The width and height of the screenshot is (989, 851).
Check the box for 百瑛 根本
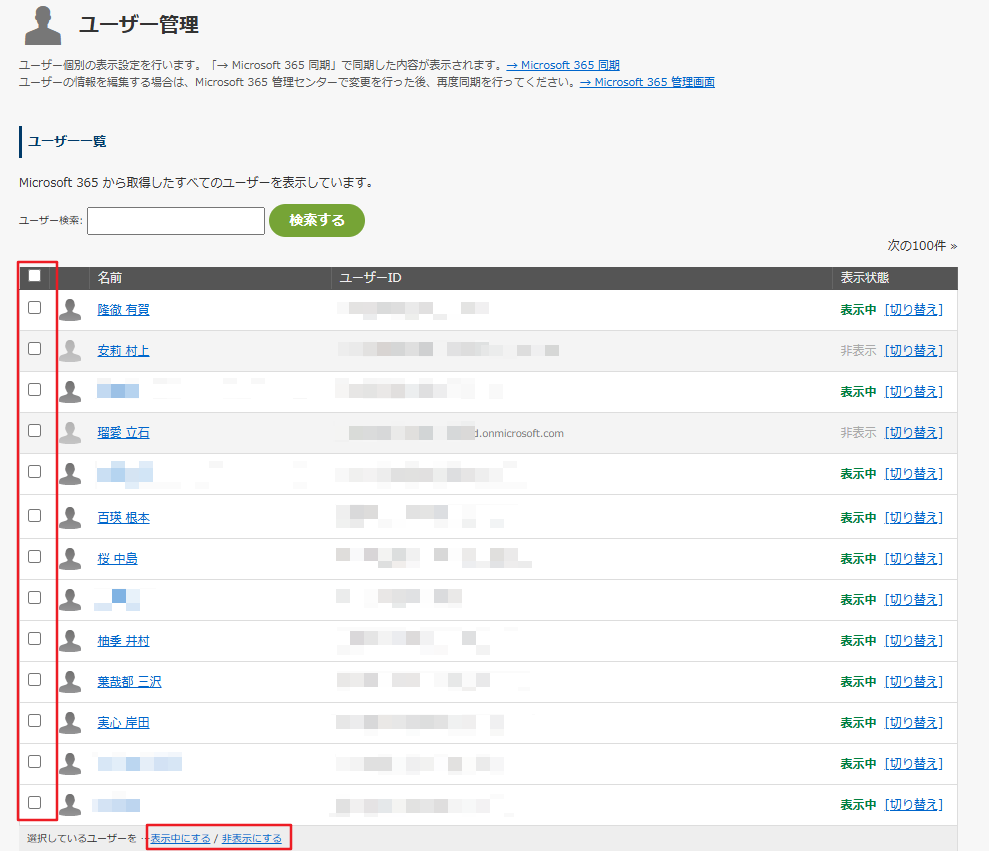click(35, 515)
